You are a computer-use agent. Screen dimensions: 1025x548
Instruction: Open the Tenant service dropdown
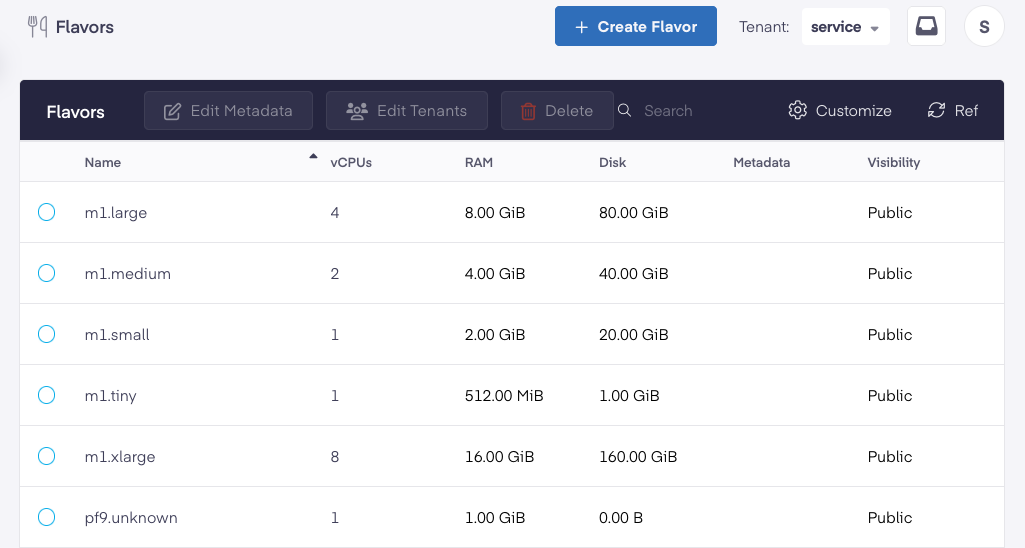(845, 27)
